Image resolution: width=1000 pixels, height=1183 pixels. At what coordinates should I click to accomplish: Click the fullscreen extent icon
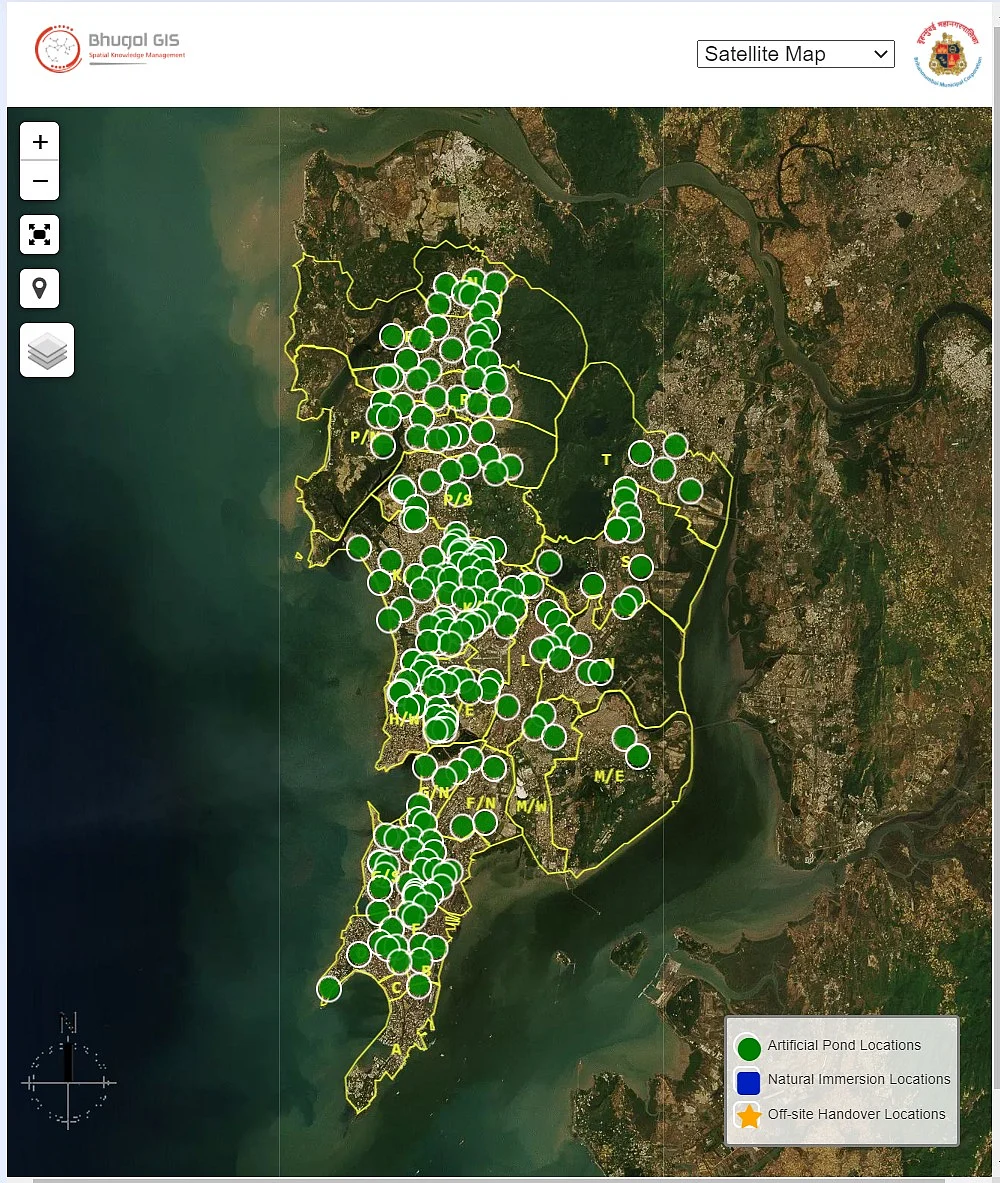click(39, 235)
